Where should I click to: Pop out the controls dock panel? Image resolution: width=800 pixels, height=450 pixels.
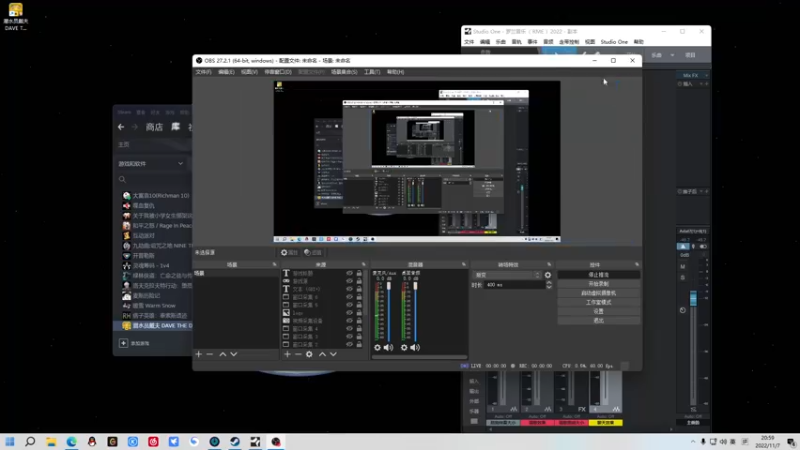(637, 265)
